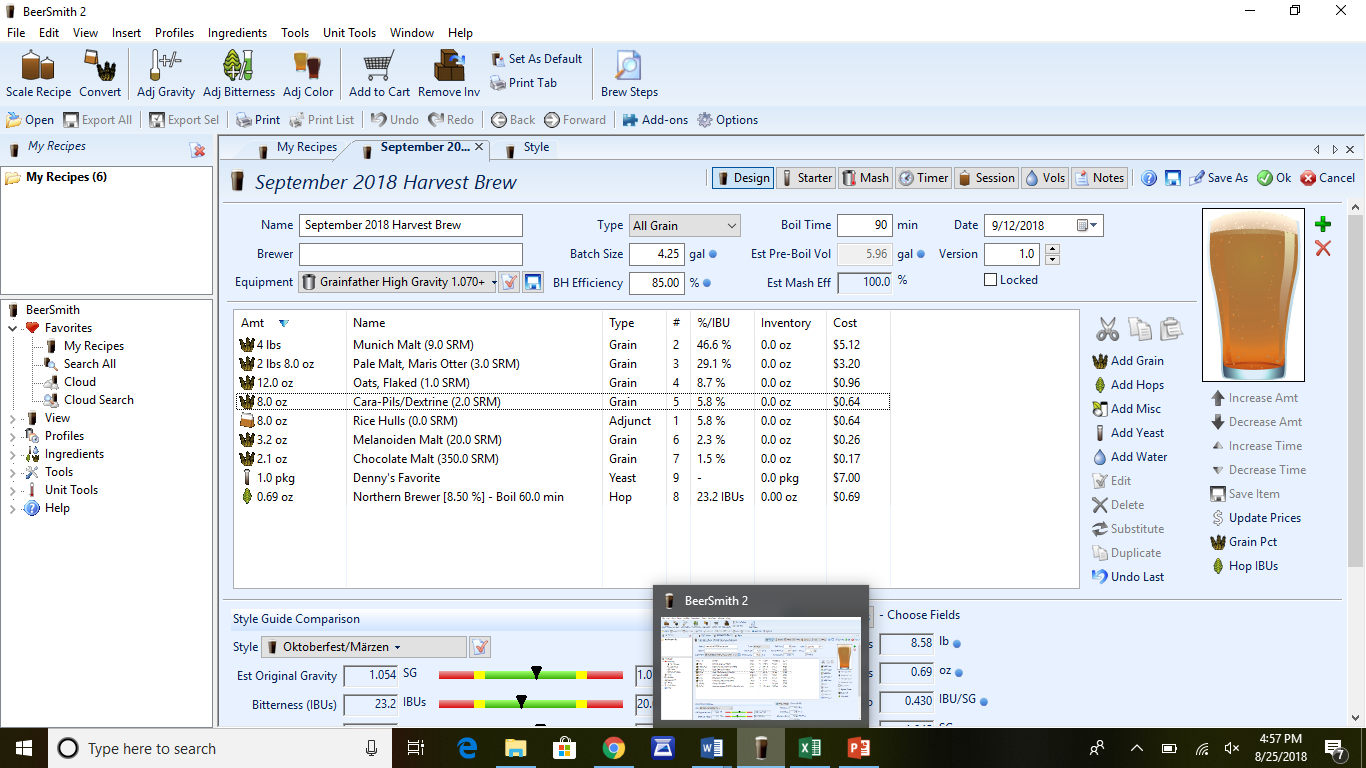Open the Adj Gravity tool
This screenshot has width=1366, height=768.
pyautogui.click(x=166, y=74)
